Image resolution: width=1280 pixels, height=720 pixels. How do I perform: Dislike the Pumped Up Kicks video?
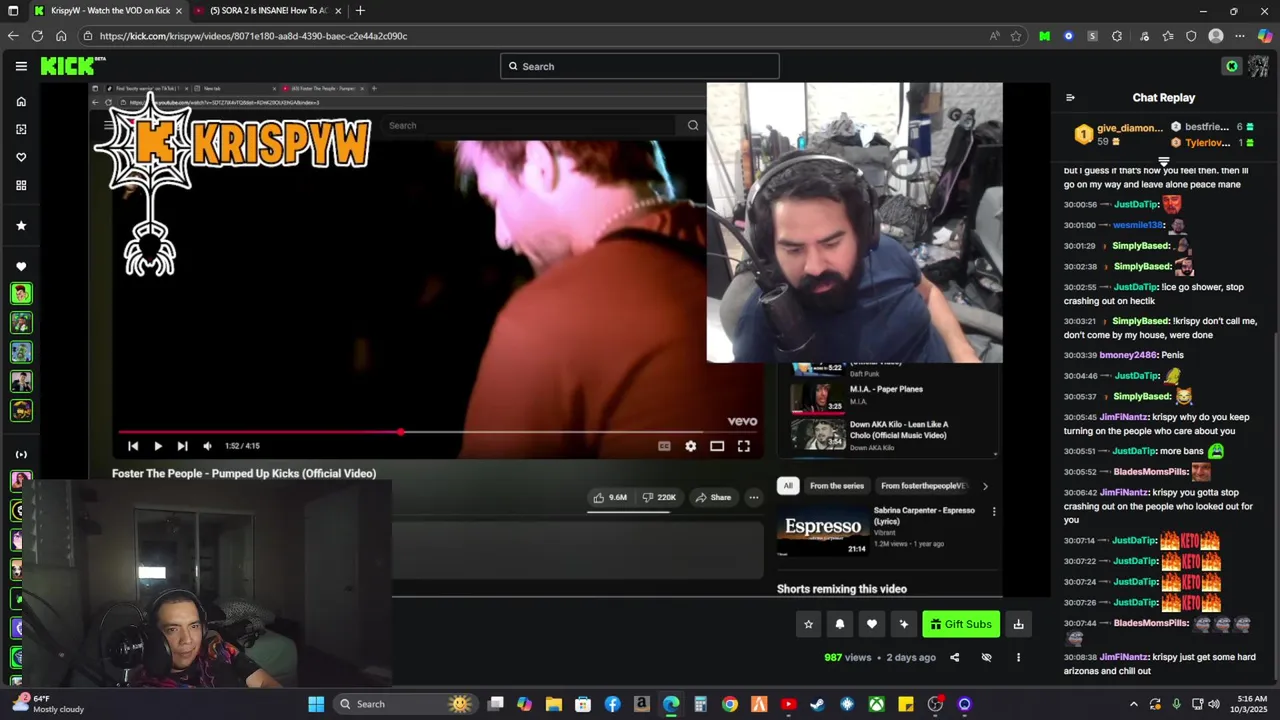tap(659, 497)
